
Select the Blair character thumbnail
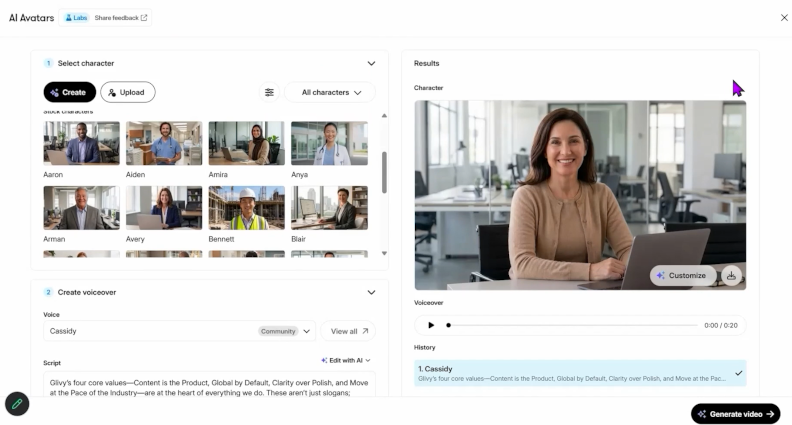point(329,208)
